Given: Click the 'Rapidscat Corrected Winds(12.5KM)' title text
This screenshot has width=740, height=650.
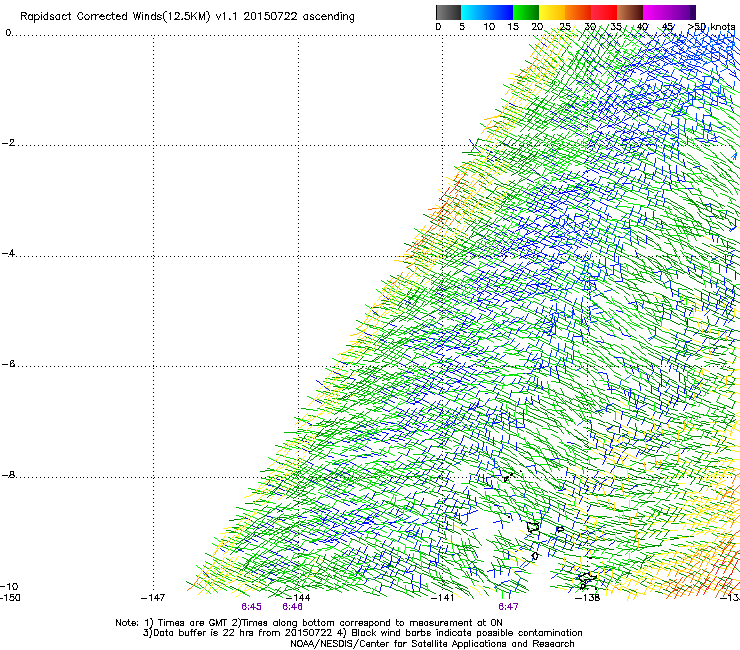Looking at the screenshot, I should [115, 17].
